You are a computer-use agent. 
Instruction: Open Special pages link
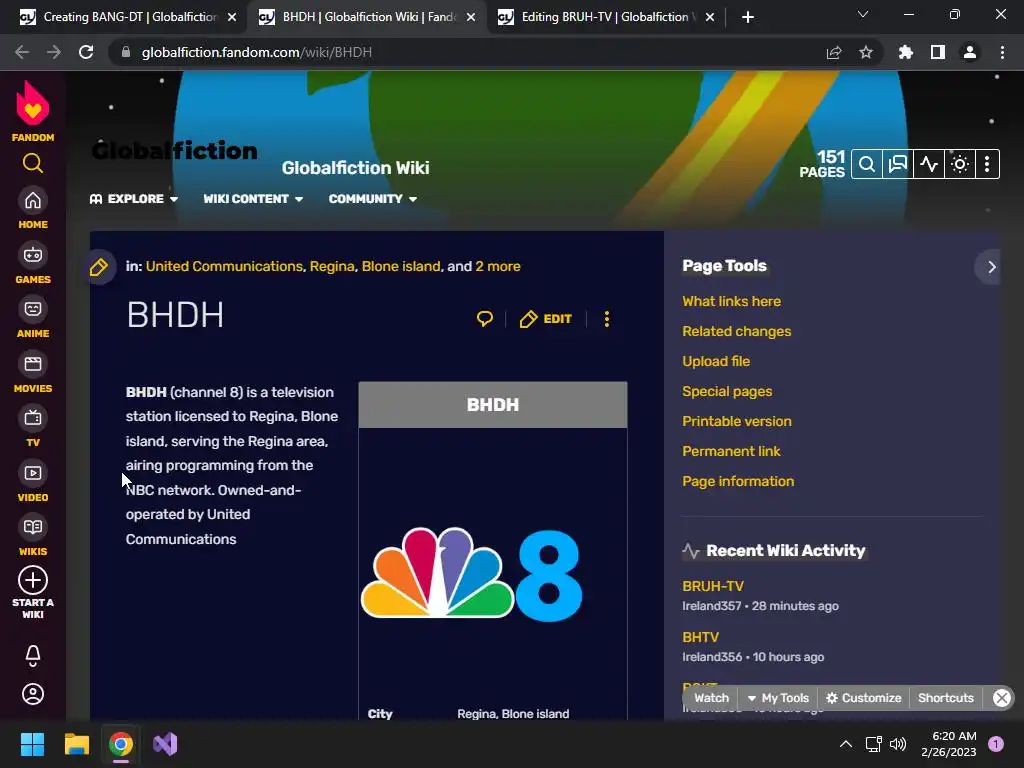pos(727,391)
